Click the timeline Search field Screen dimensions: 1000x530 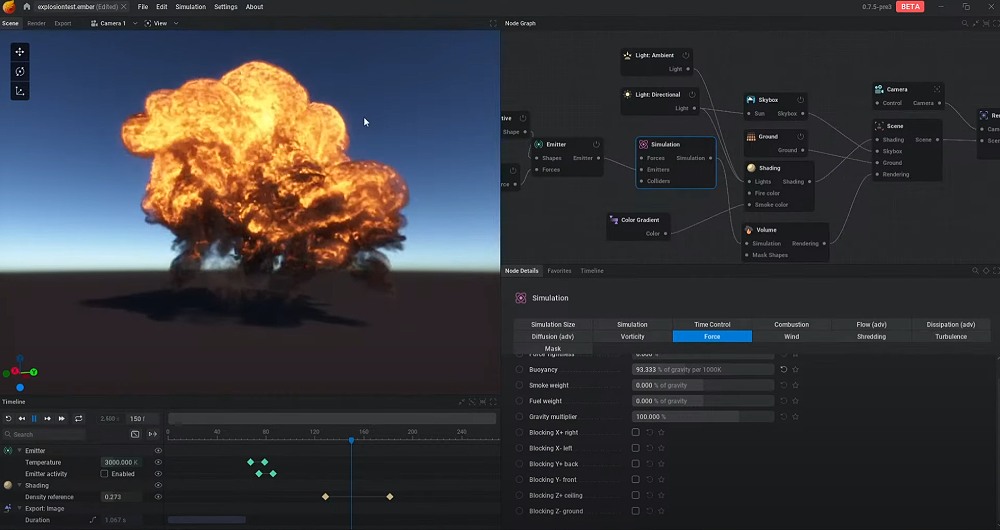click(x=43, y=434)
